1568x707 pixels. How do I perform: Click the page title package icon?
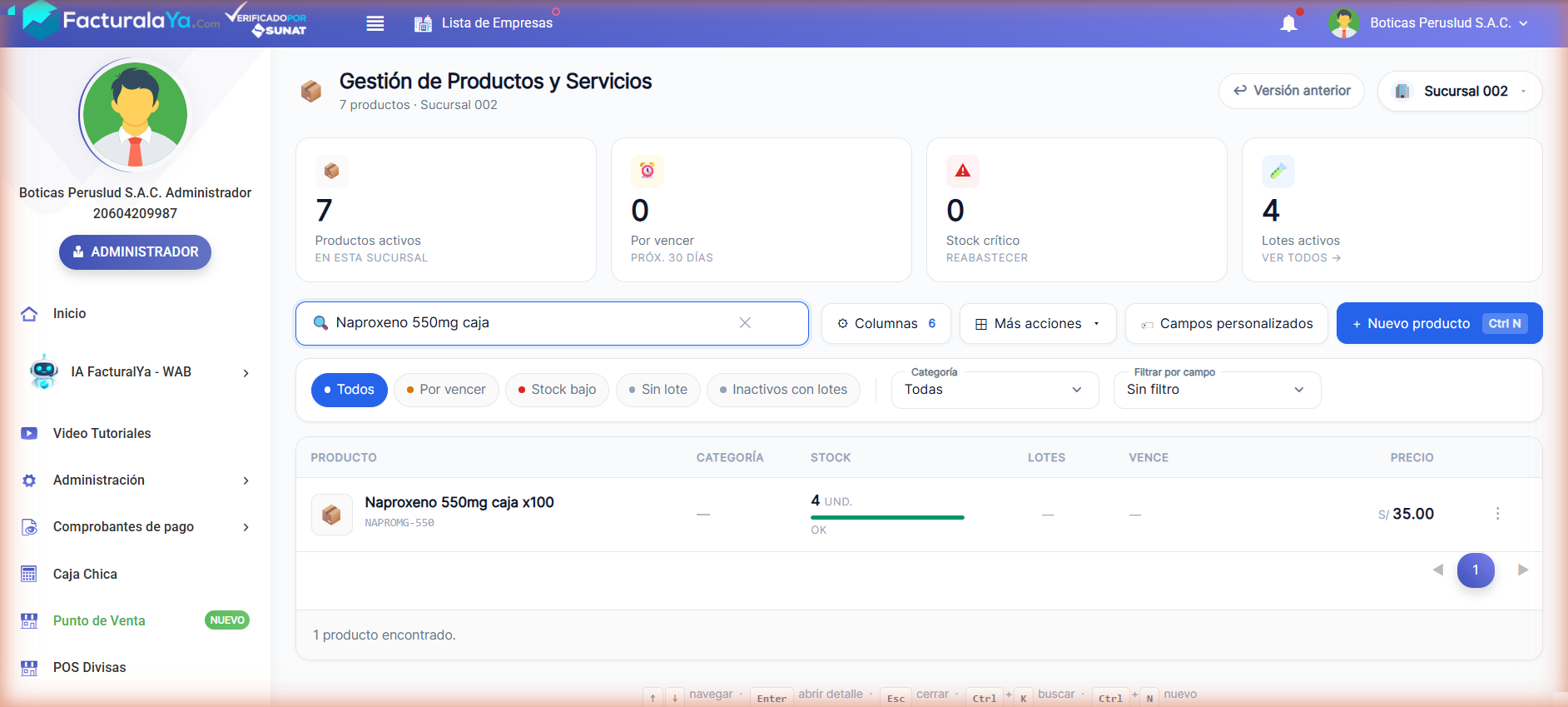pos(311,91)
